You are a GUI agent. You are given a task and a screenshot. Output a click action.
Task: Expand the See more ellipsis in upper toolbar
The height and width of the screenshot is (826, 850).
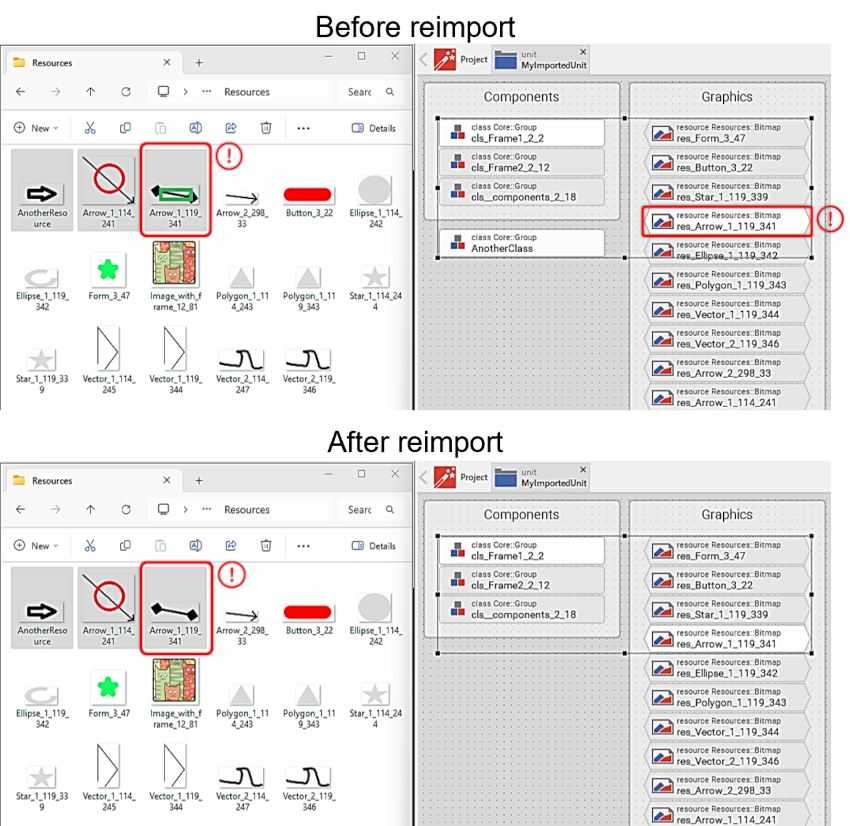[303, 128]
